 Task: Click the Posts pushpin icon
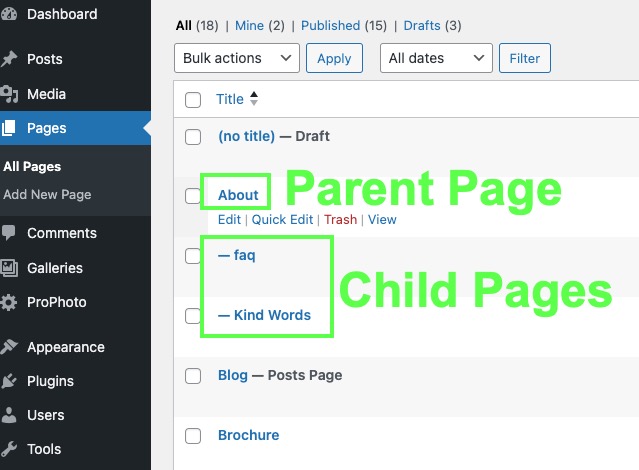[9, 59]
